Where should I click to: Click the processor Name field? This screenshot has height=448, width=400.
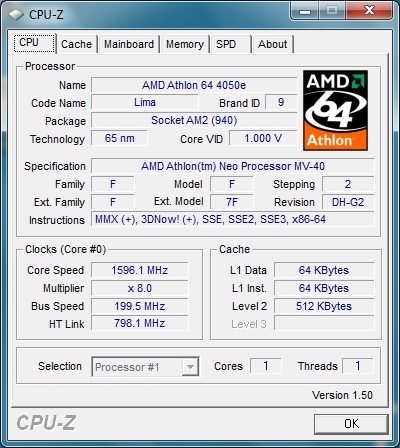194,85
